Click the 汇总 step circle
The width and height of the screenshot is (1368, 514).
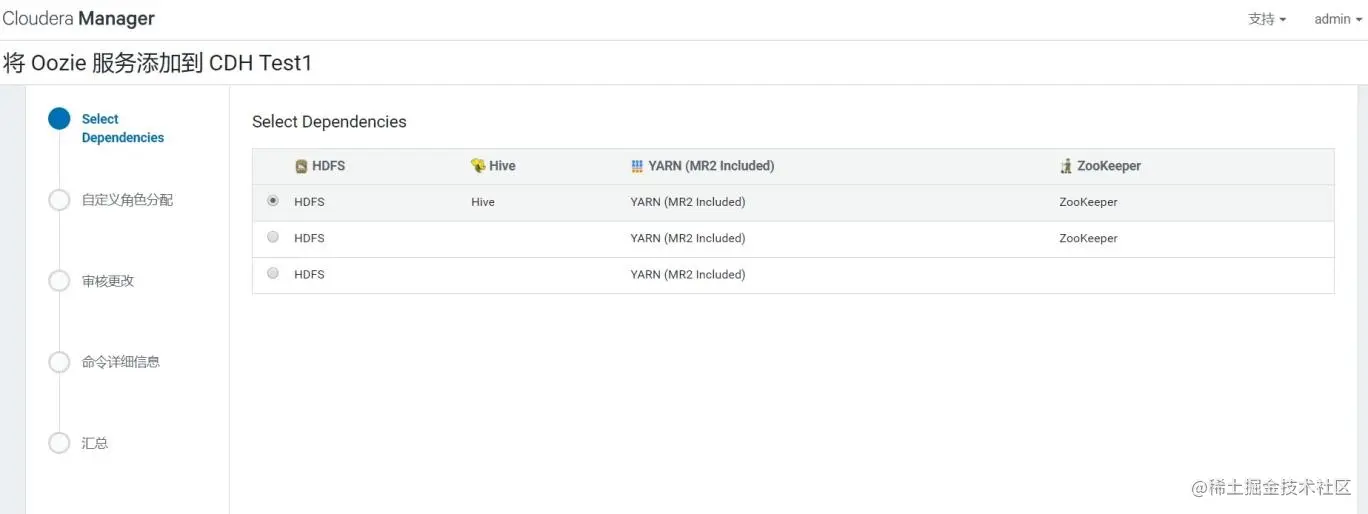(x=59, y=443)
